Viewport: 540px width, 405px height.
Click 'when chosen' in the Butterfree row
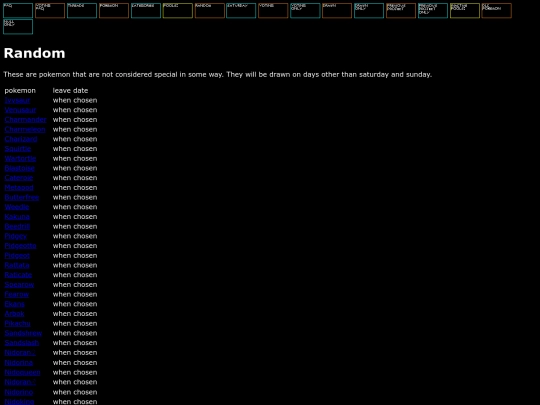pyautogui.click(x=75, y=197)
